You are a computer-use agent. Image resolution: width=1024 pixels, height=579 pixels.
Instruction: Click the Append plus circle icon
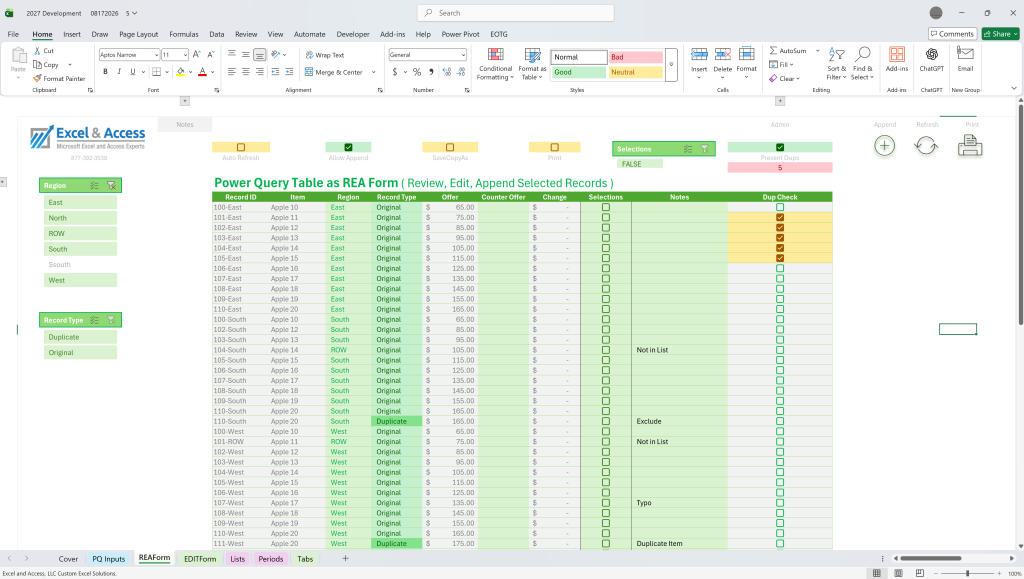coord(884,146)
